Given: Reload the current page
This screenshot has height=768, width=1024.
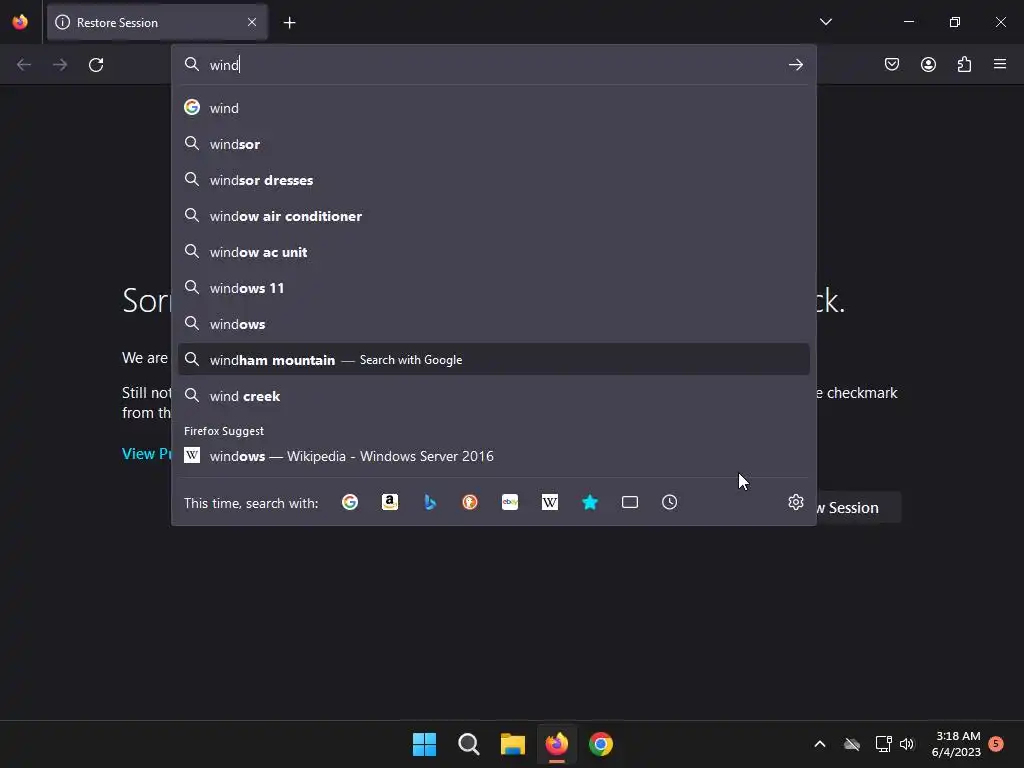Looking at the screenshot, I should 96,65.
